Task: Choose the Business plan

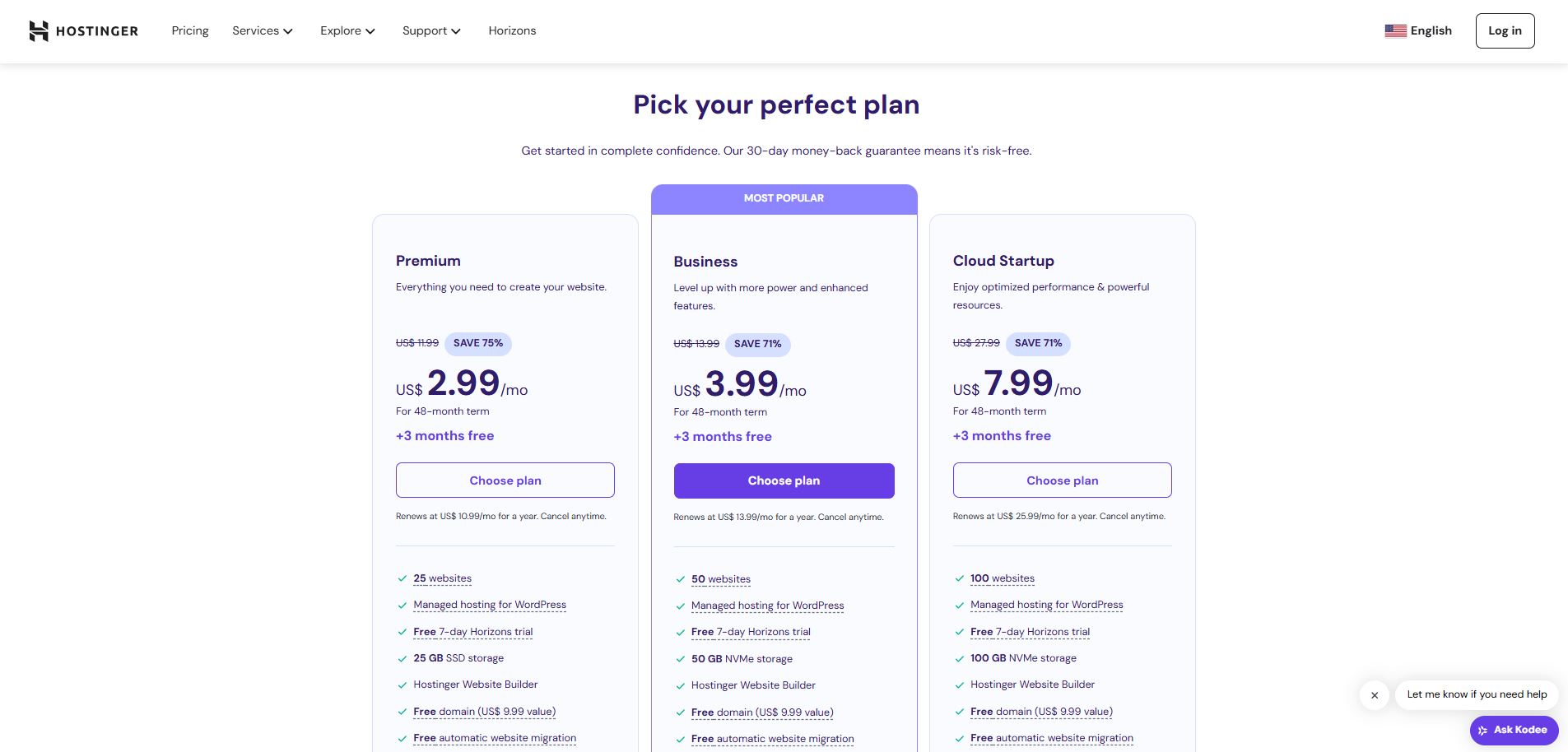Action: (784, 481)
